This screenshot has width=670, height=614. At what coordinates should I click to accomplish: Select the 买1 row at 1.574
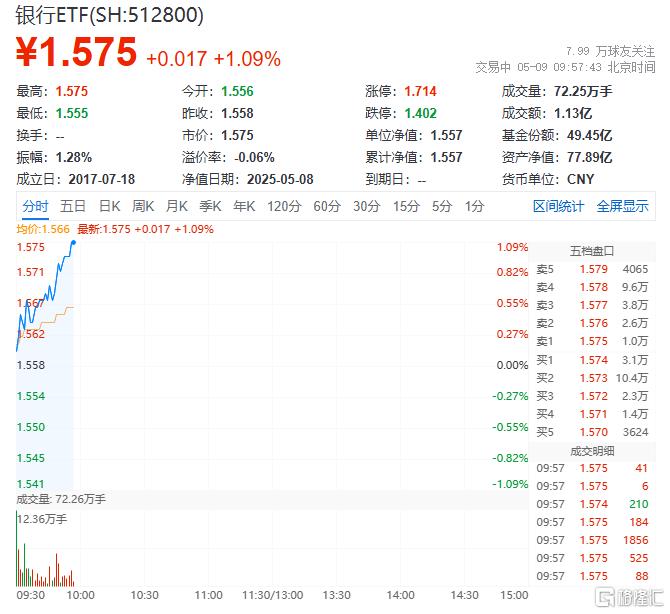click(x=592, y=360)
